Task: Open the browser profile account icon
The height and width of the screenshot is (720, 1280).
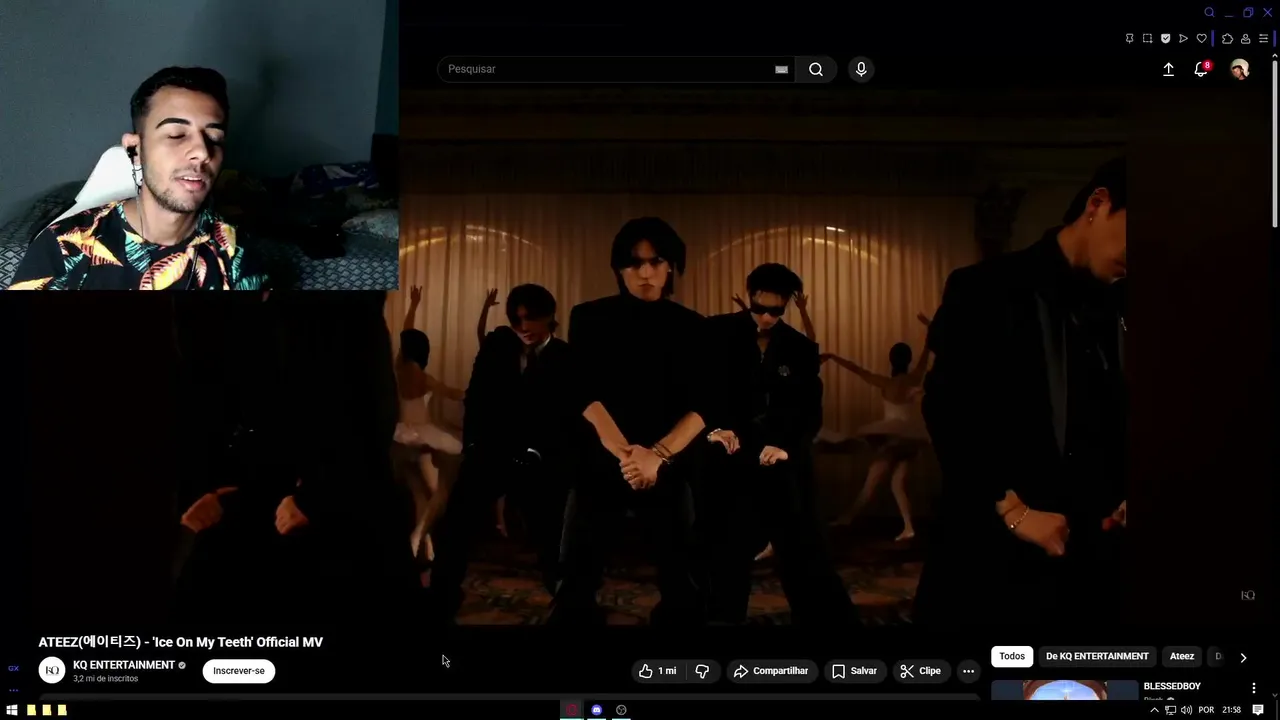Action: 1245,38
